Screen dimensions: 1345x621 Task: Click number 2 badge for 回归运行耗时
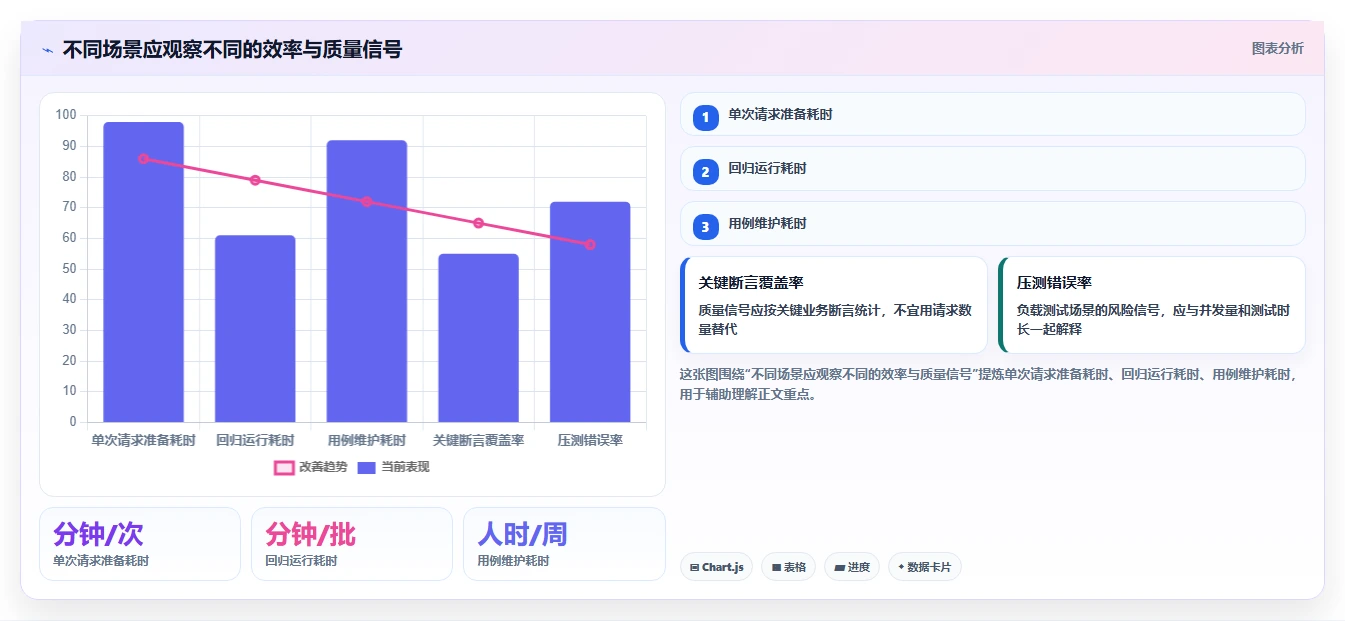point(705,172)
